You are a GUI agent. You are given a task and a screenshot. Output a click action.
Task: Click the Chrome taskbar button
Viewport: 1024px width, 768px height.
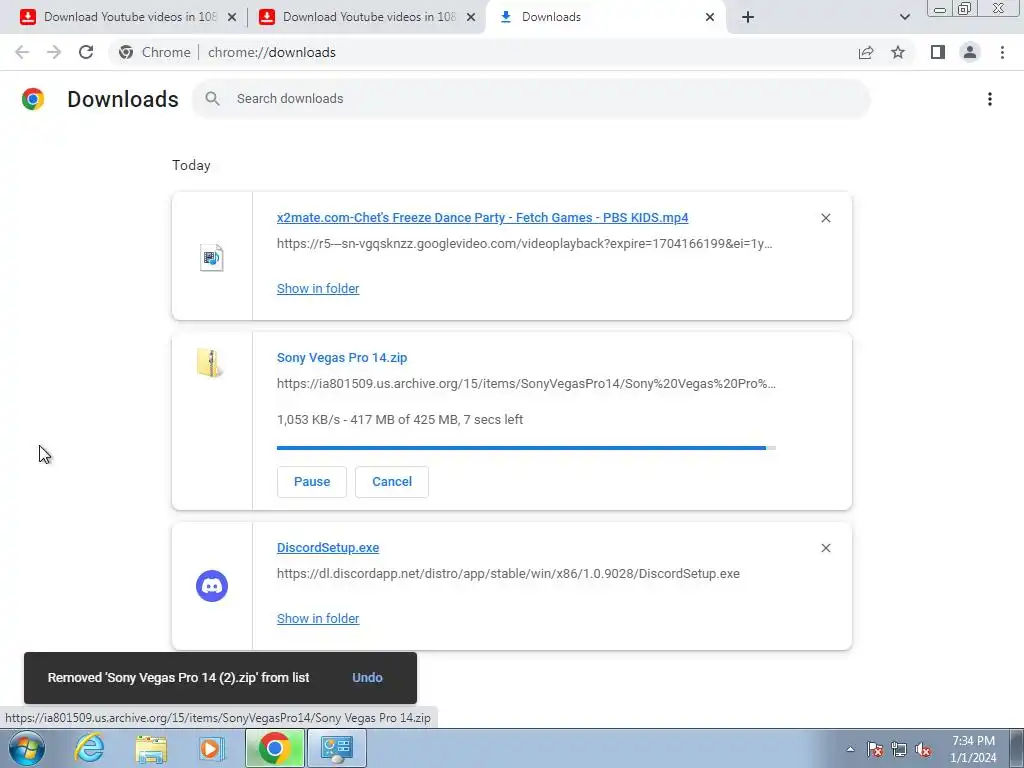coord(274,748)
